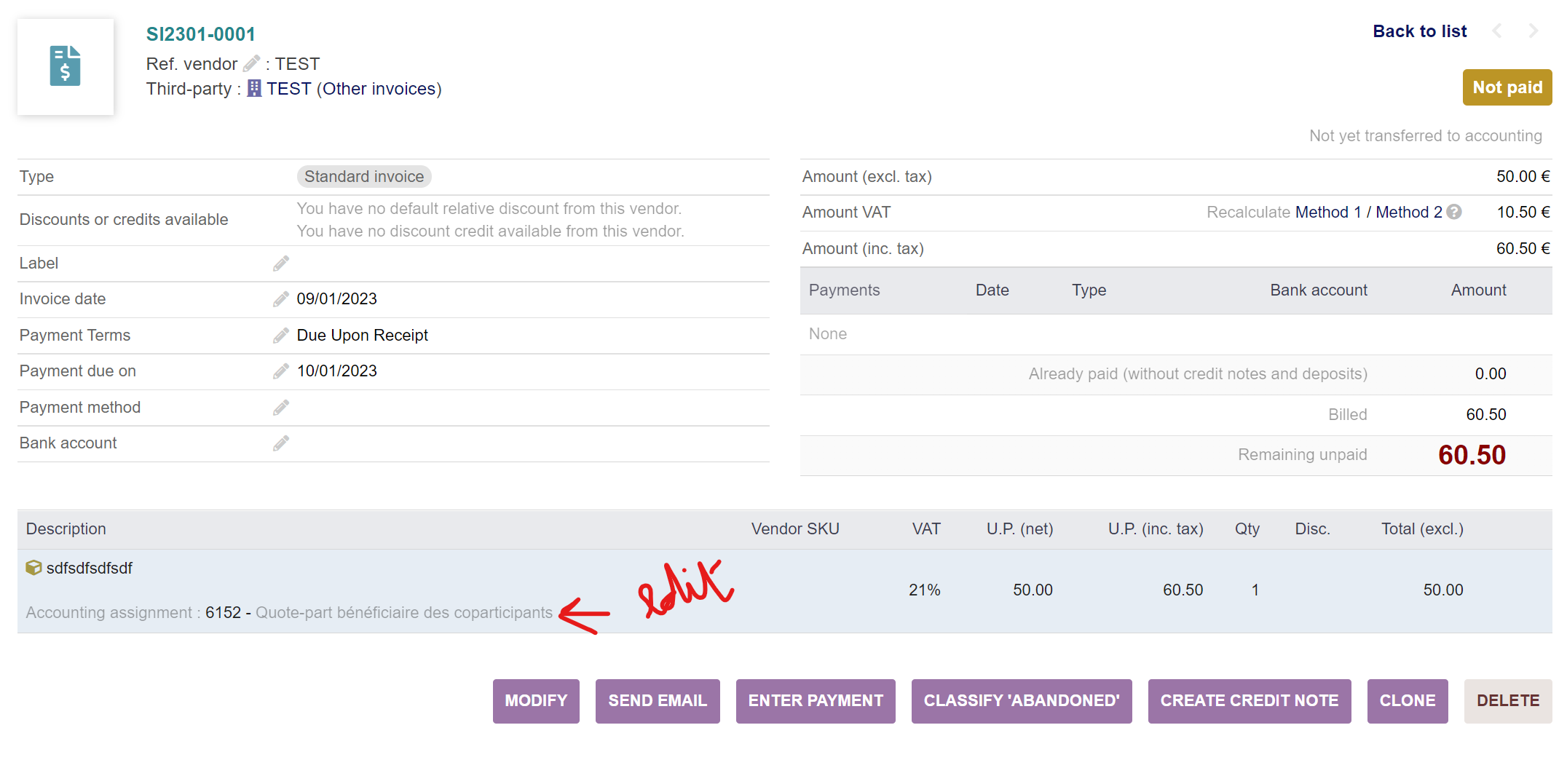1567x784 pixels.
Task: Modify Payment Terms with the pencil icon
Action: [x=280, y=335]
